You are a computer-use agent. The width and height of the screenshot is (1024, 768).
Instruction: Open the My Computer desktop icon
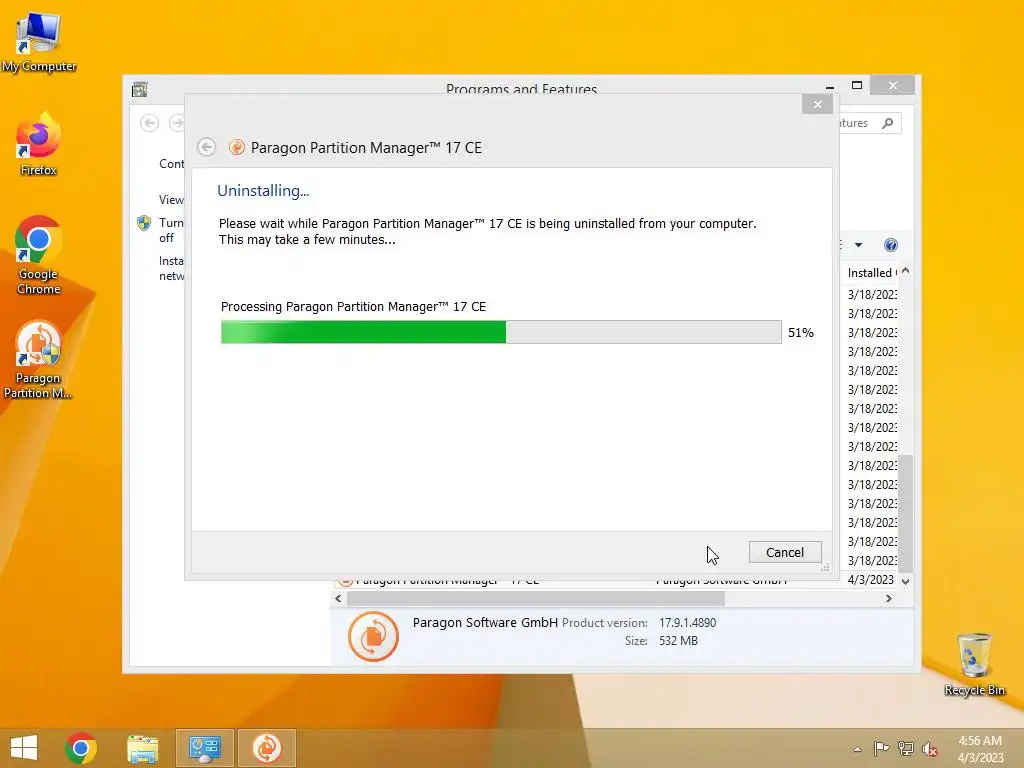[x=39, y=43]
